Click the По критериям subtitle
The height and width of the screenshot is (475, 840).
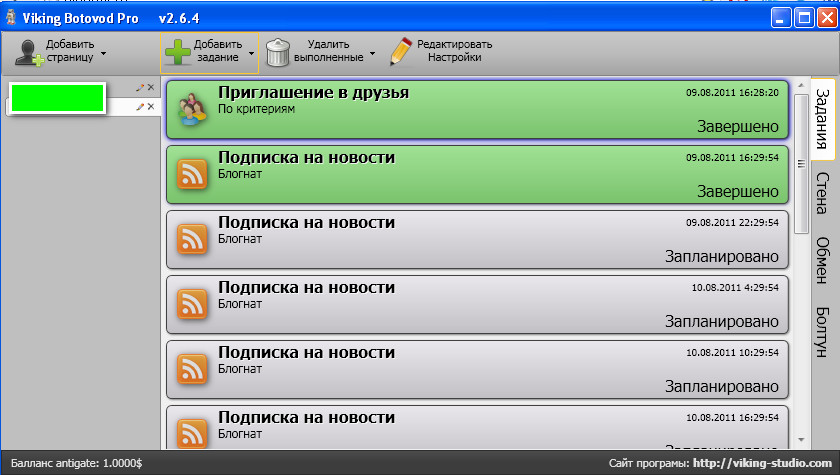point(256,109)
